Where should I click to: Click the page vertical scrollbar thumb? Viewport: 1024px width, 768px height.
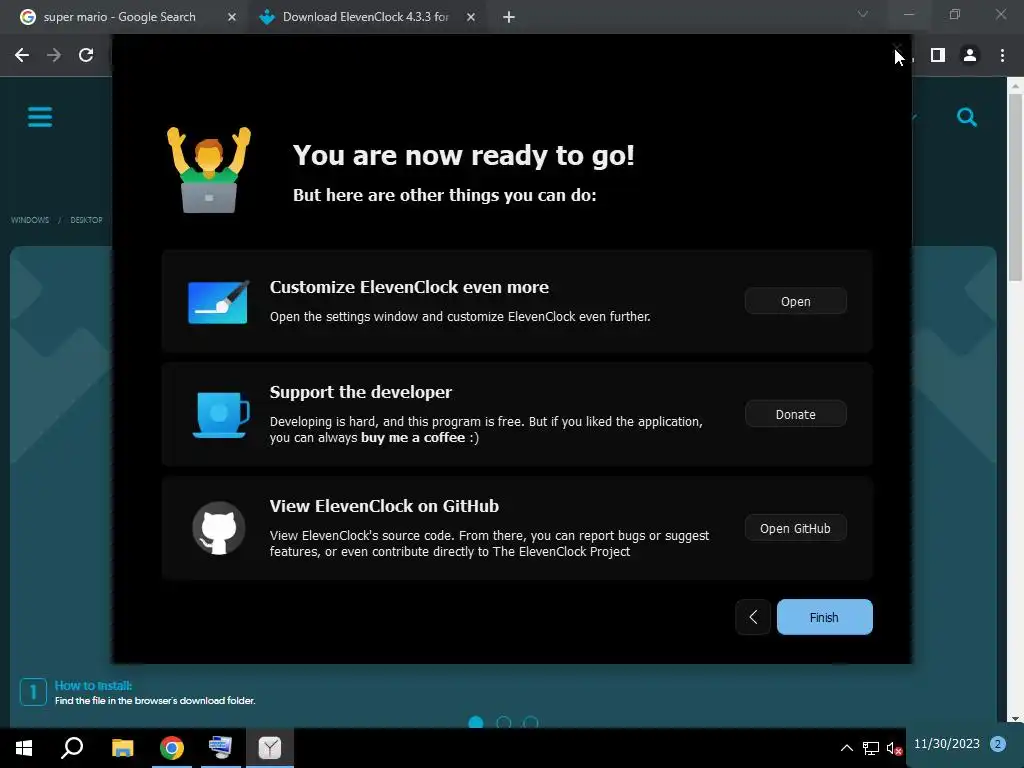point(1016,187)
